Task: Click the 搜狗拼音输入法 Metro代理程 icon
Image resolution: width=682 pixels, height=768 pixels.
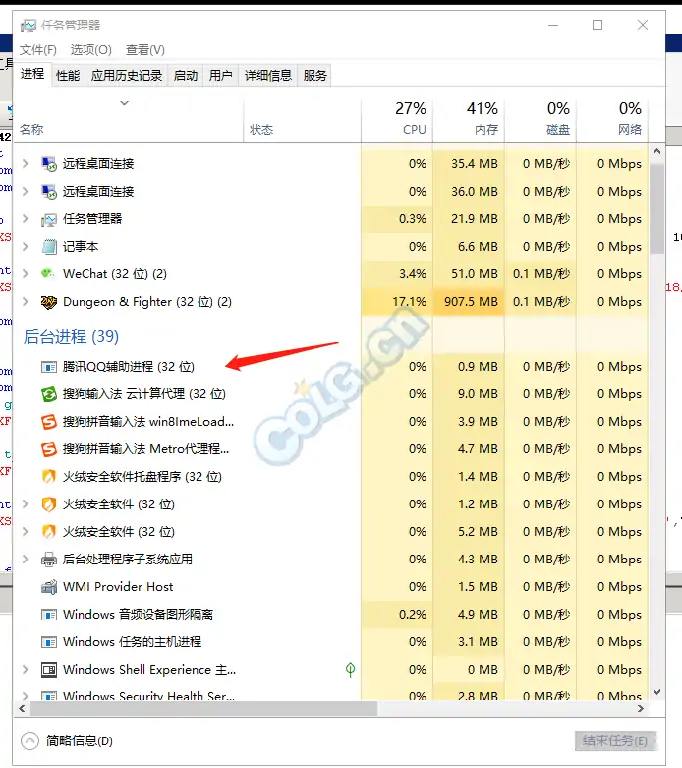Action: [x=49, y=449]
